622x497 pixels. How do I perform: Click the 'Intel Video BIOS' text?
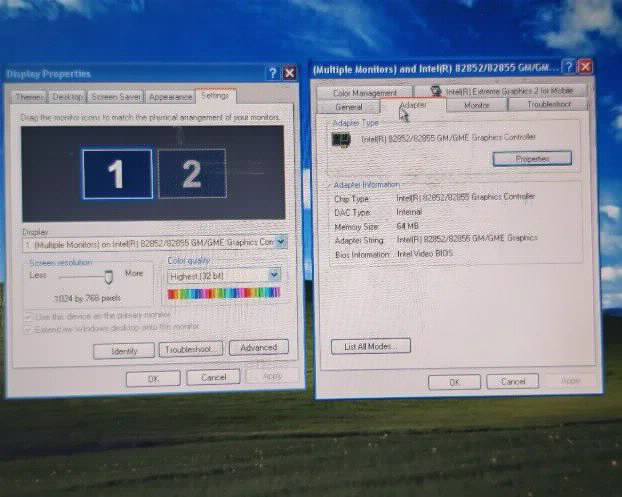[424, 253]
